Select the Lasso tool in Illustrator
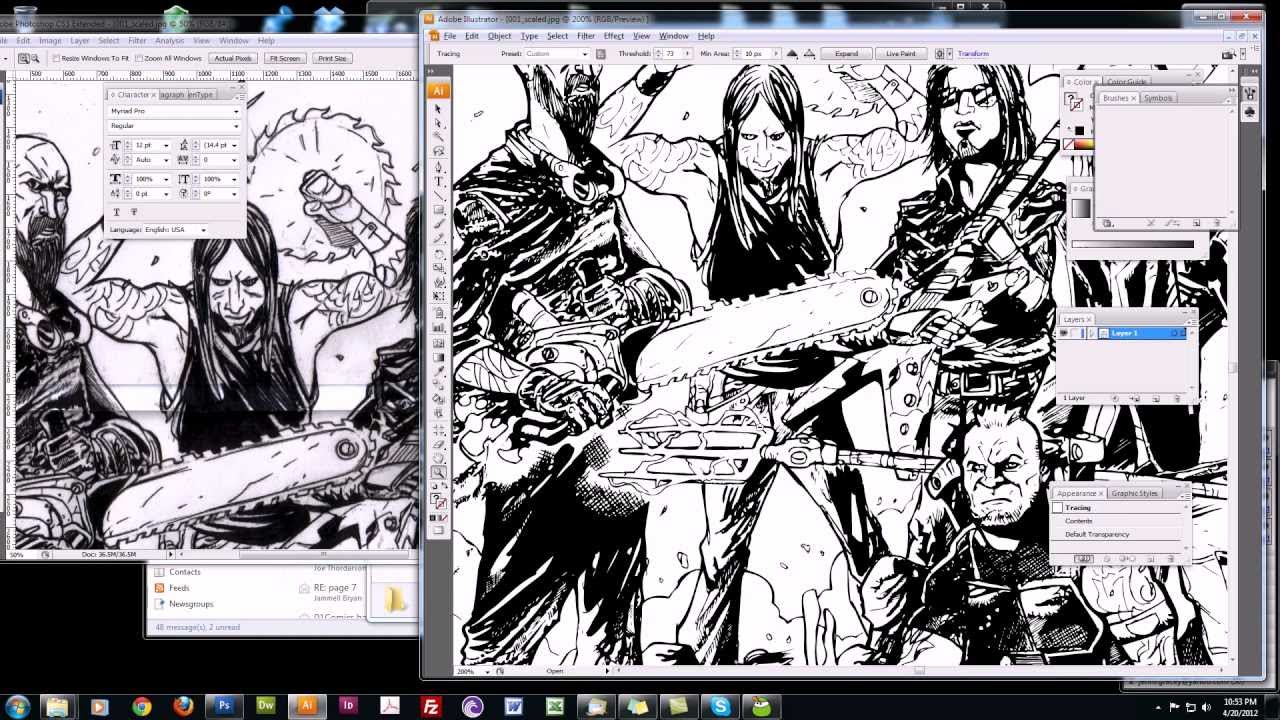1280x720 pixels. click(438, 150)
